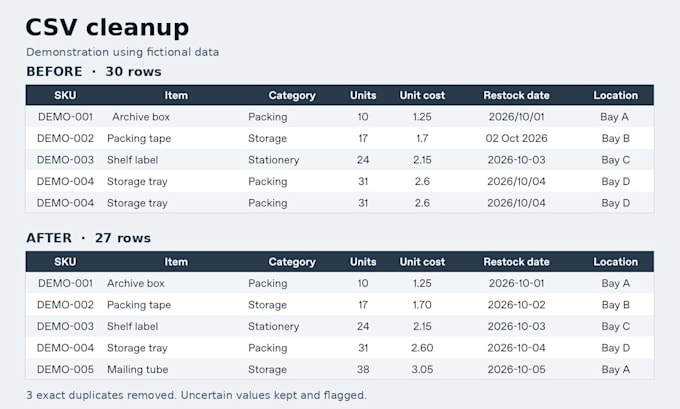680x409 pixels.
Task: Click the Location header in the AFTER table
Action: (615, 262)
